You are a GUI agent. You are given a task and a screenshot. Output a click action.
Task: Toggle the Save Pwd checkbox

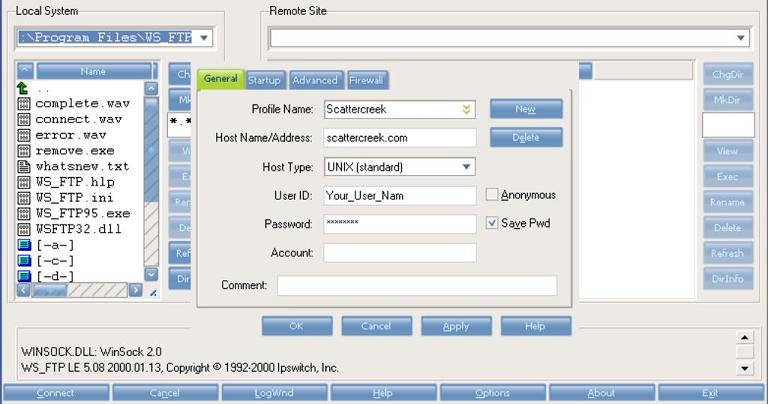point(491,223)
